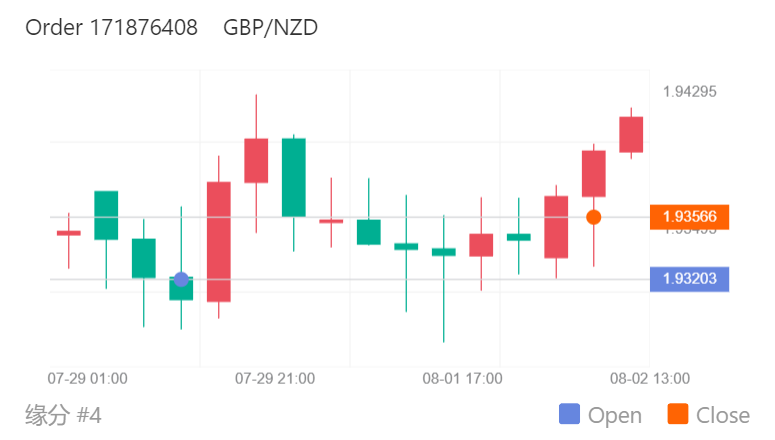Click the blue Open marker dot on chart

click(x=181, y=279)
